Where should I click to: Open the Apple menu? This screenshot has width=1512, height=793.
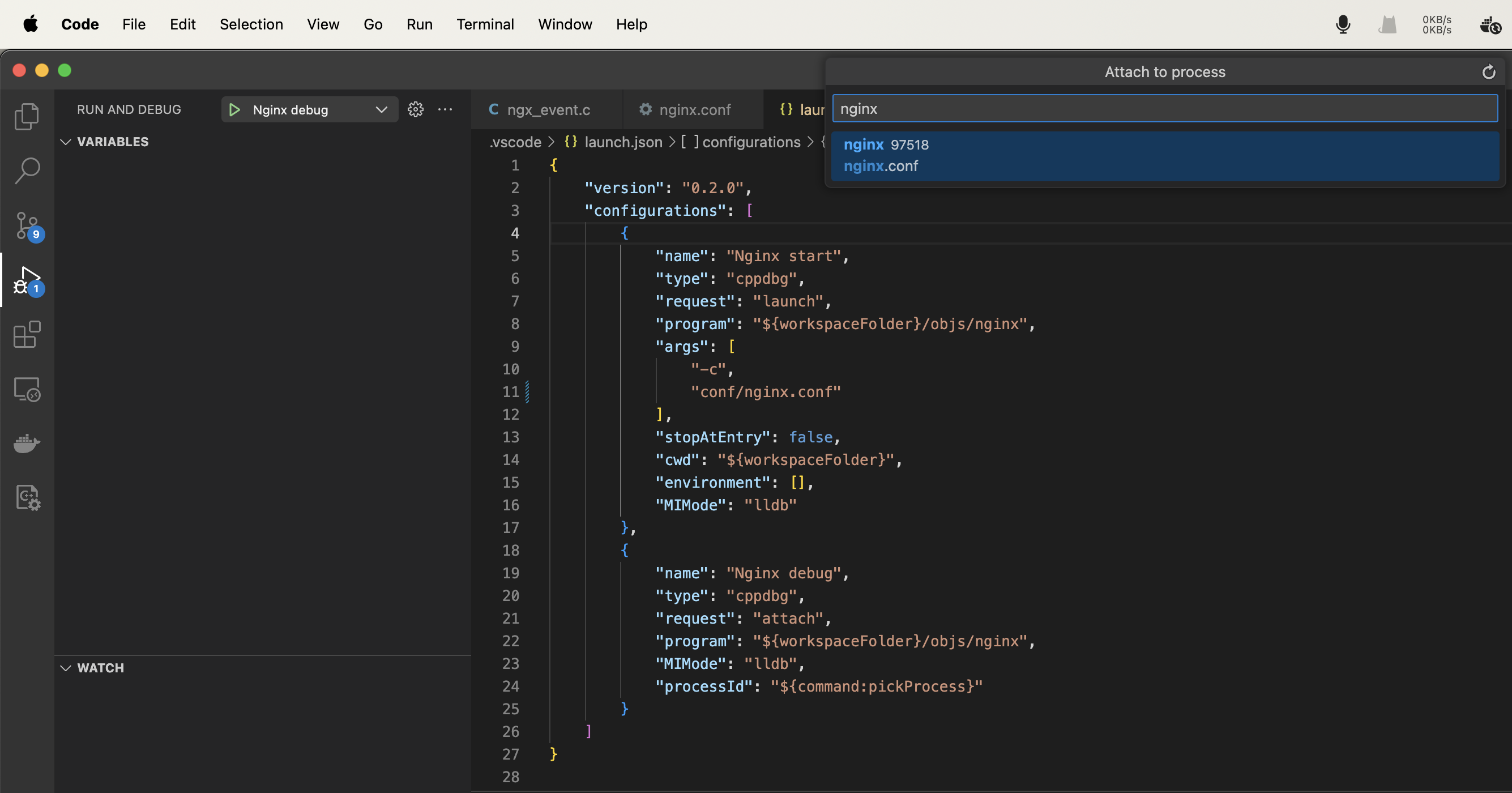[31, 24]
